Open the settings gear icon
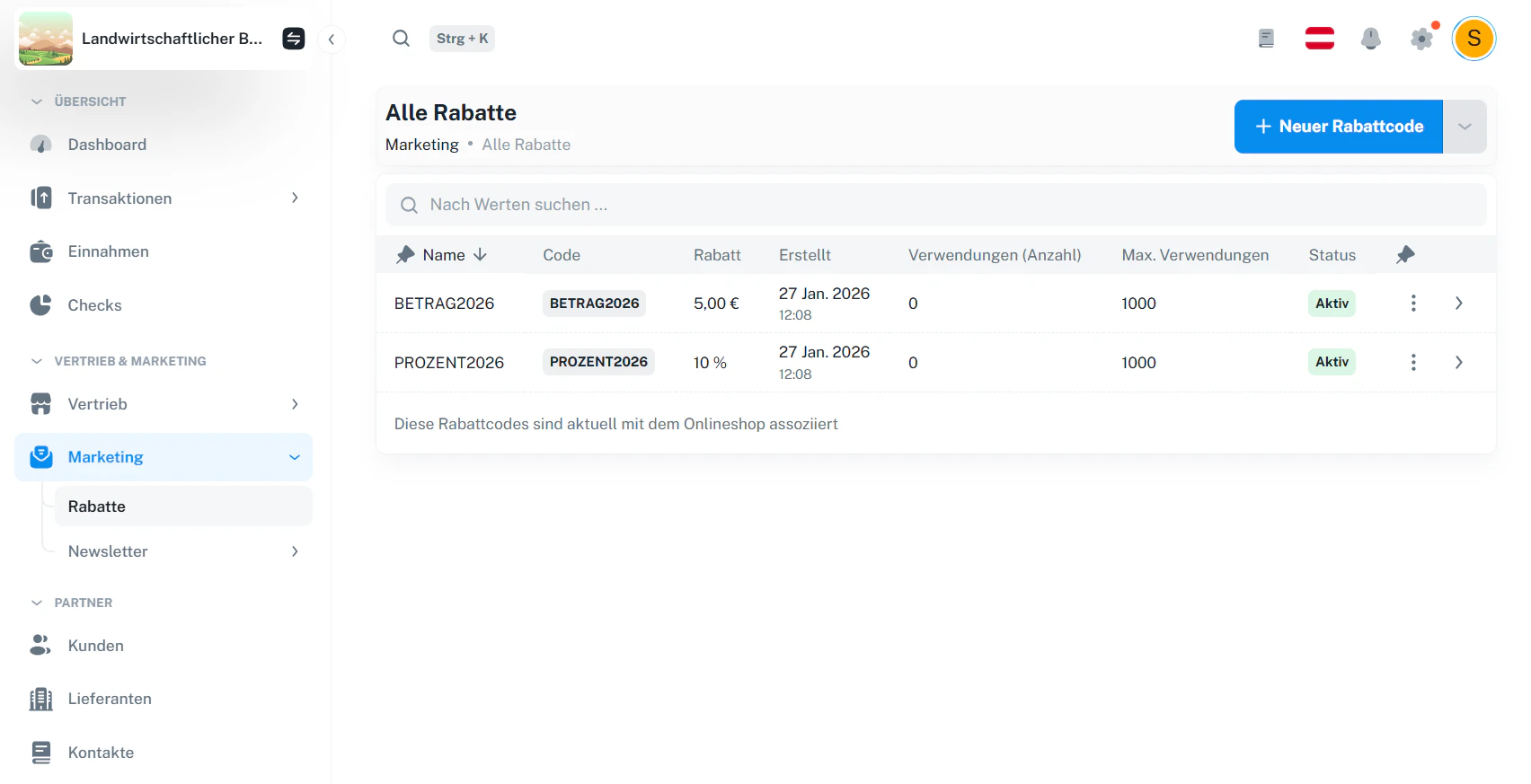Image resolution: width=1531 pixels, height=784 pixels. pos(1421,39)
